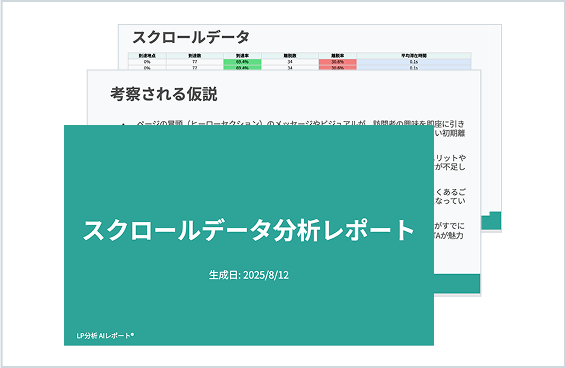
Task: Click the 到達地点 table column header
Action: (x=147, y=56)
